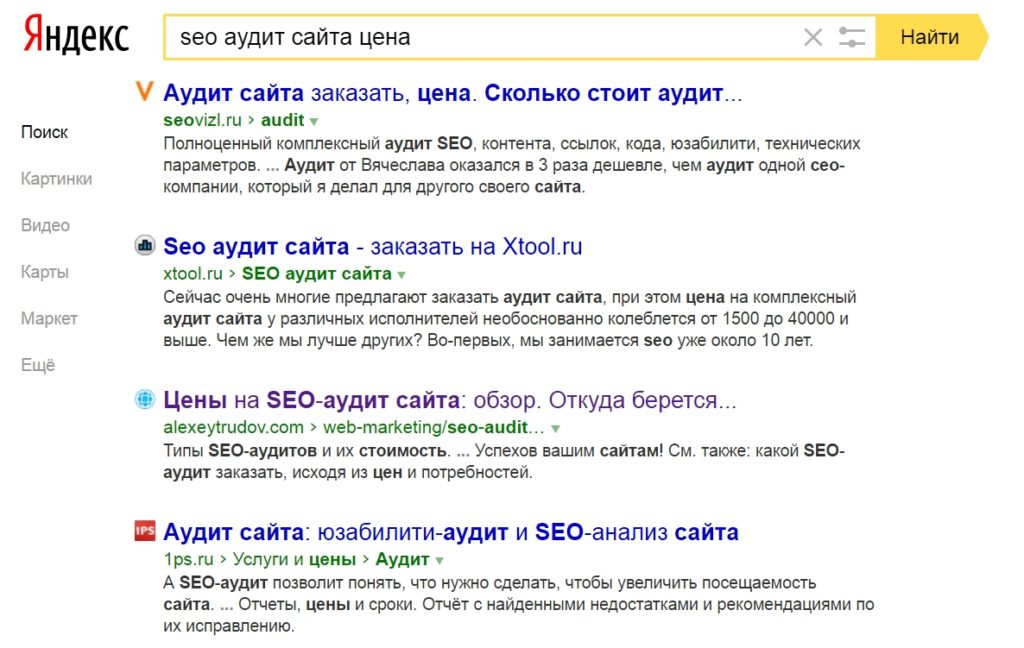Expand the Ещё menu

point(39,365)
